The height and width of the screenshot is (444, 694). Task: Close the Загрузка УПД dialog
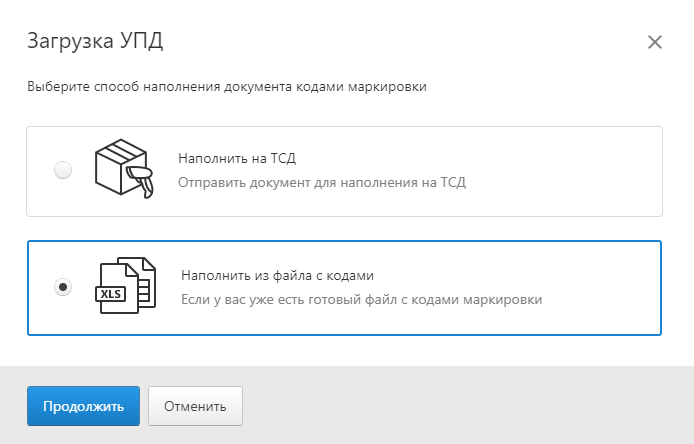click(x=655, y=42)
